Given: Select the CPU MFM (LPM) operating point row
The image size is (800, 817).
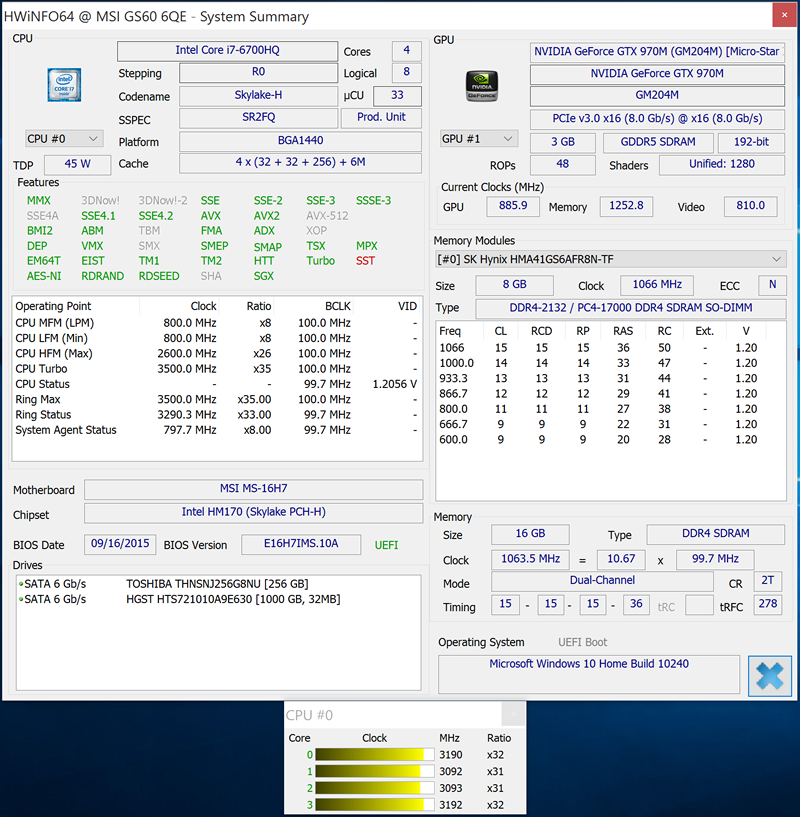Looking at the screenshot, I should pos(216,323).
